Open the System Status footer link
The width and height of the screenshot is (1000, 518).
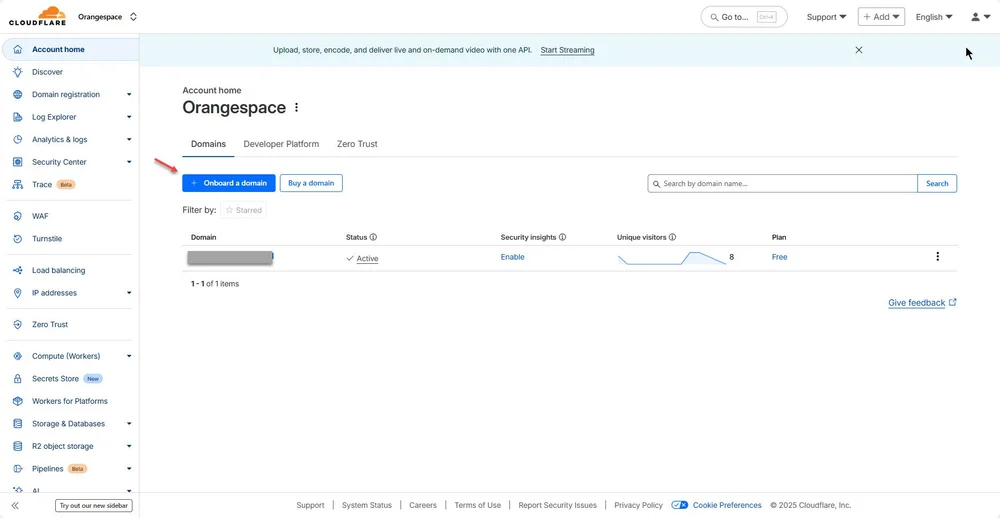click(x=367, y=505)
